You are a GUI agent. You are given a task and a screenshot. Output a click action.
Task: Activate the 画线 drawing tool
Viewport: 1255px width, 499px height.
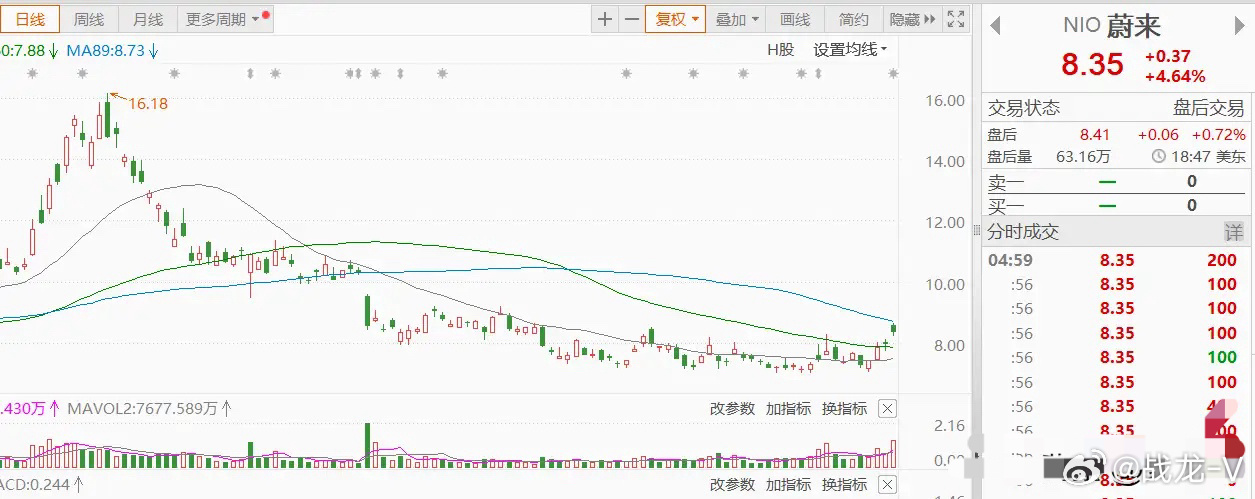point(795,19)
